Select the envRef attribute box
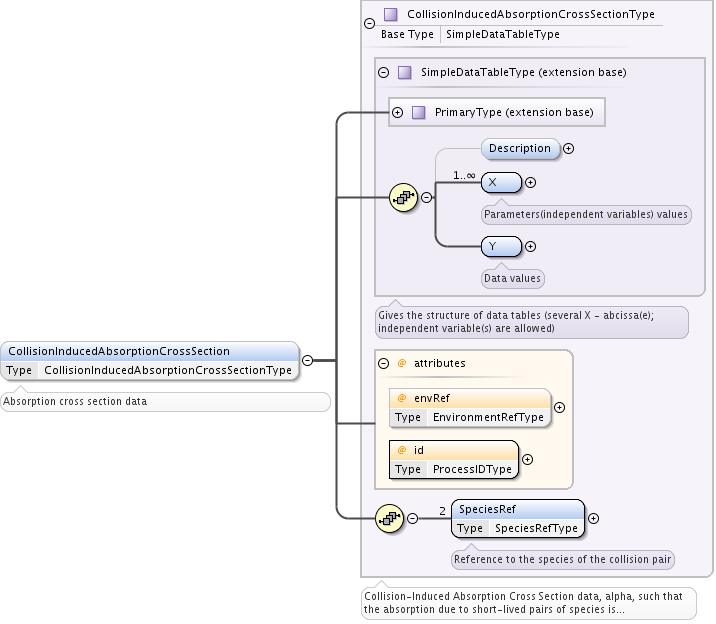 [470, 408]
